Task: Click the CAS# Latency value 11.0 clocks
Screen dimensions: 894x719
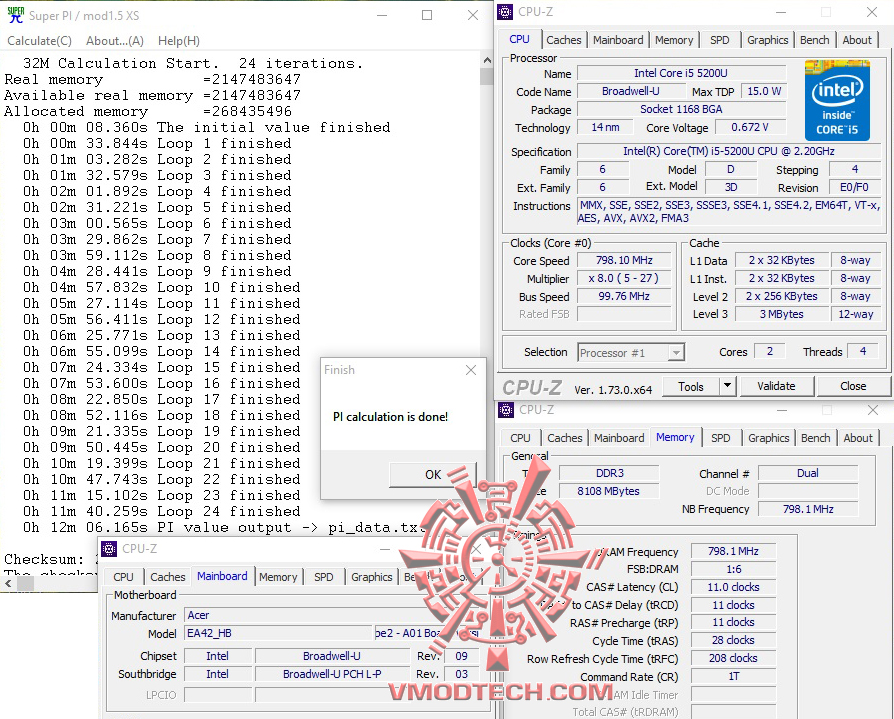Action: (733, 587)
